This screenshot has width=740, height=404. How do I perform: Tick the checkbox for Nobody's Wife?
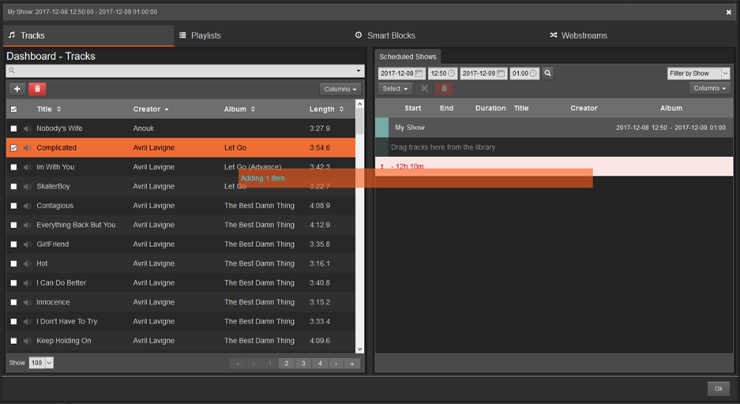point(13,129)
